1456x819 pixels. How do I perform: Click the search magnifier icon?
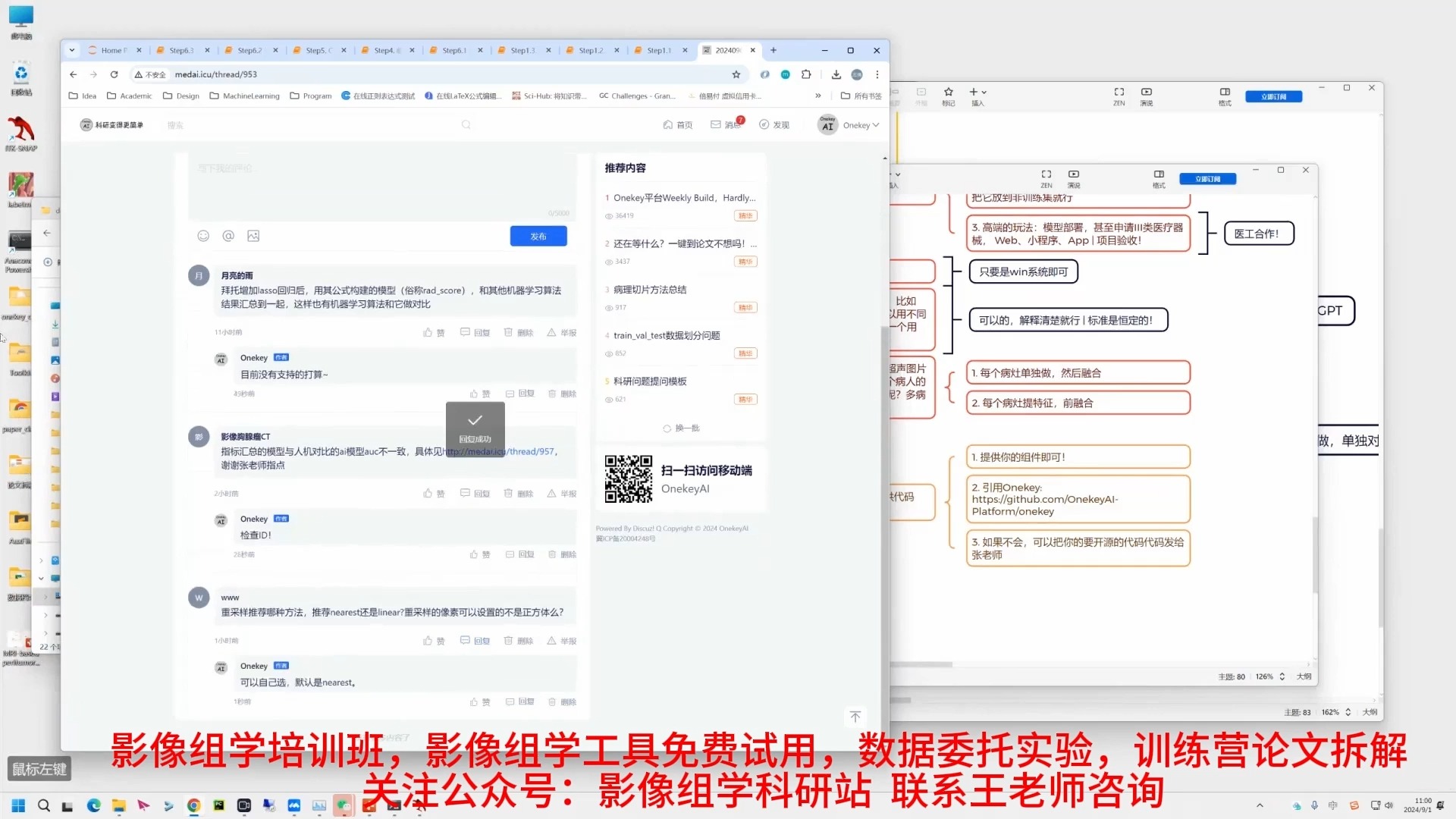pos(466,125)
